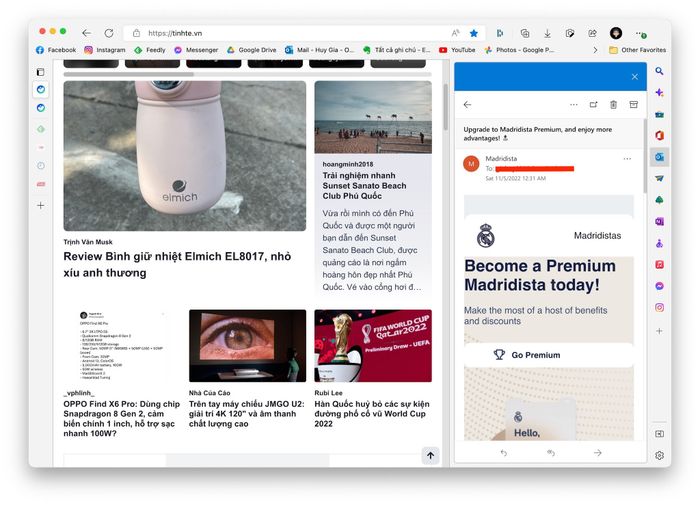The height and width of the screenshot is (505, 700).
Task: Click the FIFA World Cup Qatar thumbnail
Action: (x=373, y=346)
